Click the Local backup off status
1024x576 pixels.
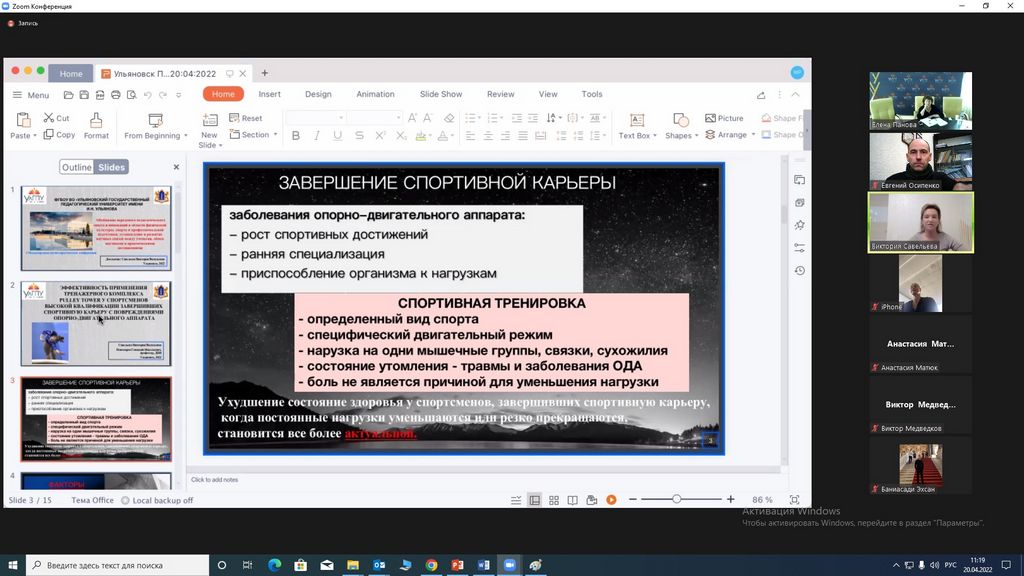[x=157, y=500]
